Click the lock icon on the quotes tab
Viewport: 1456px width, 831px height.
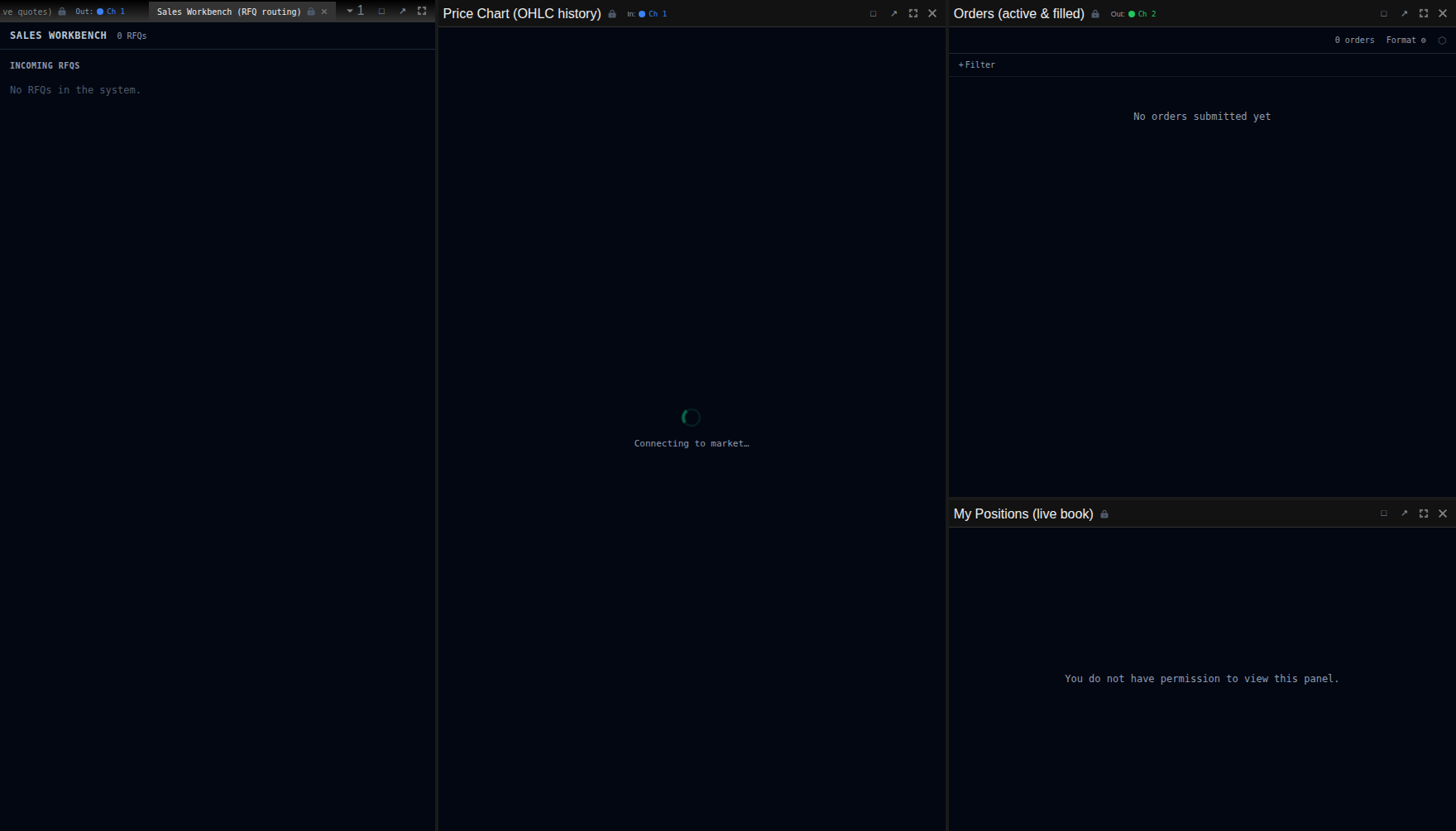pos(62,12)
